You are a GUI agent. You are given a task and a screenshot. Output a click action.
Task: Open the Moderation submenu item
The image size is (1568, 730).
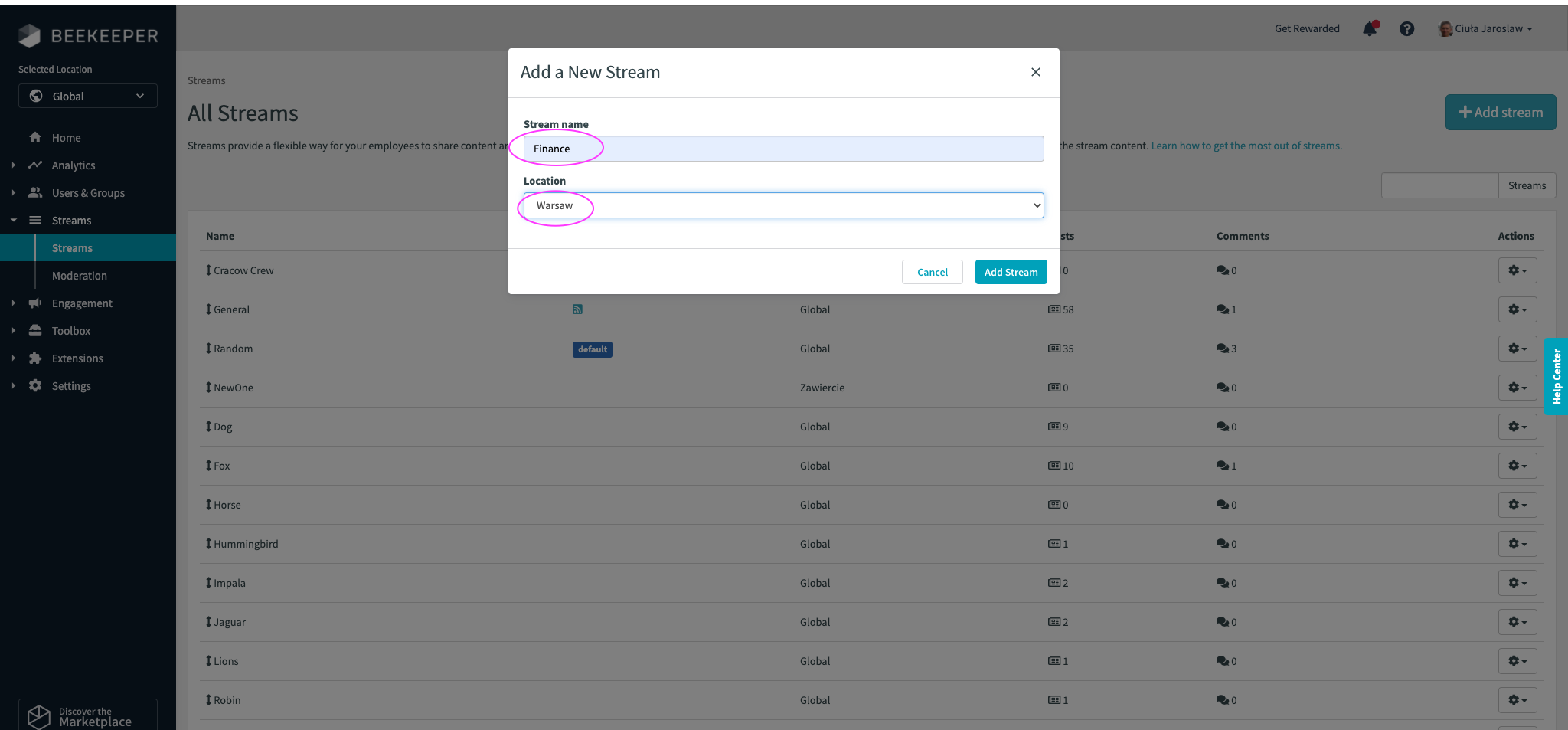pyautogui.click(x=80, y=276)
